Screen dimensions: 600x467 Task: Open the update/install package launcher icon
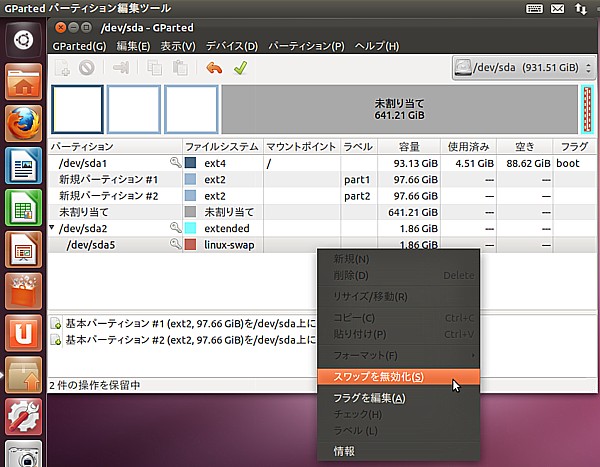(x=23, y=375)
